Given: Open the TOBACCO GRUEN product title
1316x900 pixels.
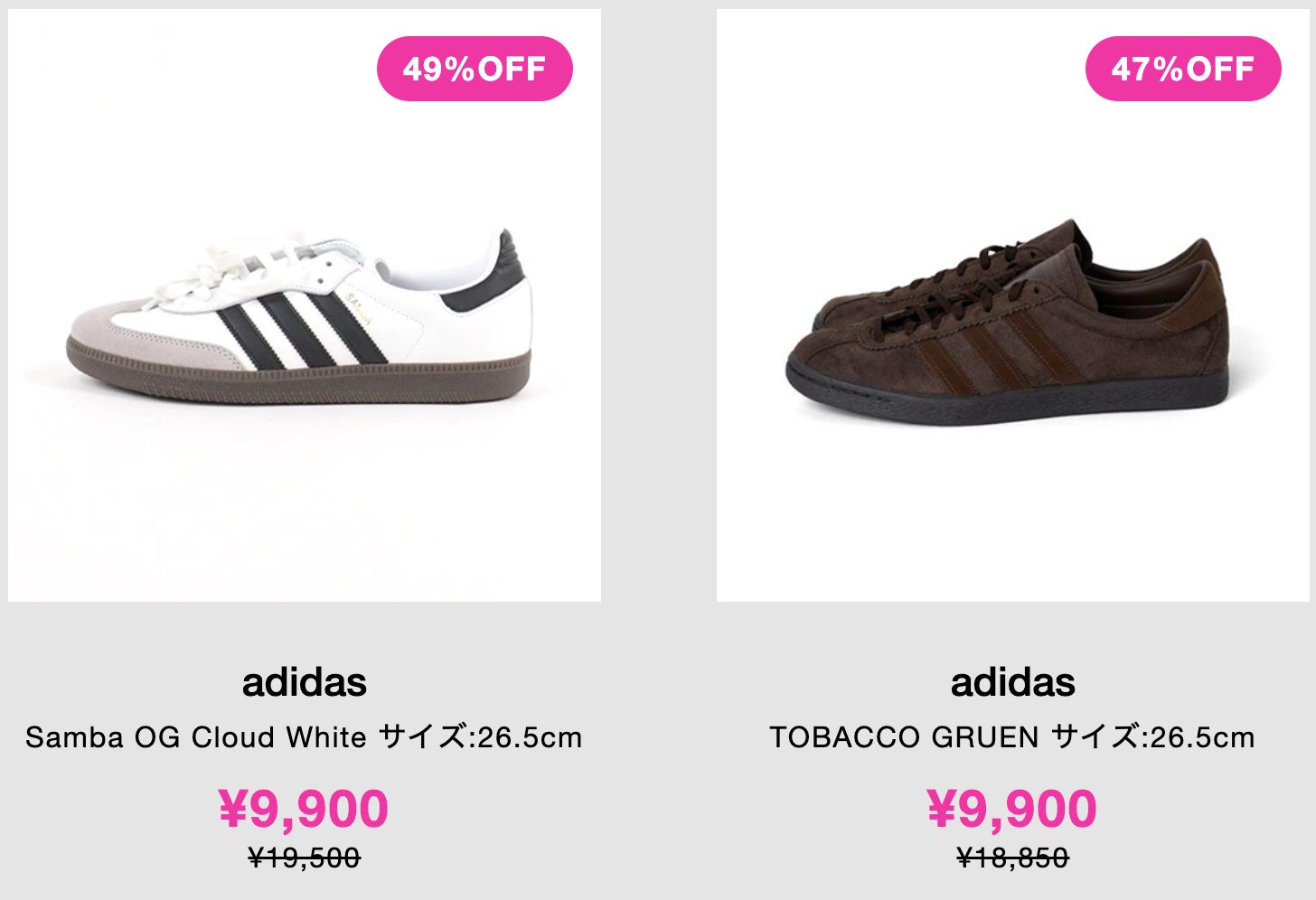Looking at the screenshot, I should [x=904, y=737].
